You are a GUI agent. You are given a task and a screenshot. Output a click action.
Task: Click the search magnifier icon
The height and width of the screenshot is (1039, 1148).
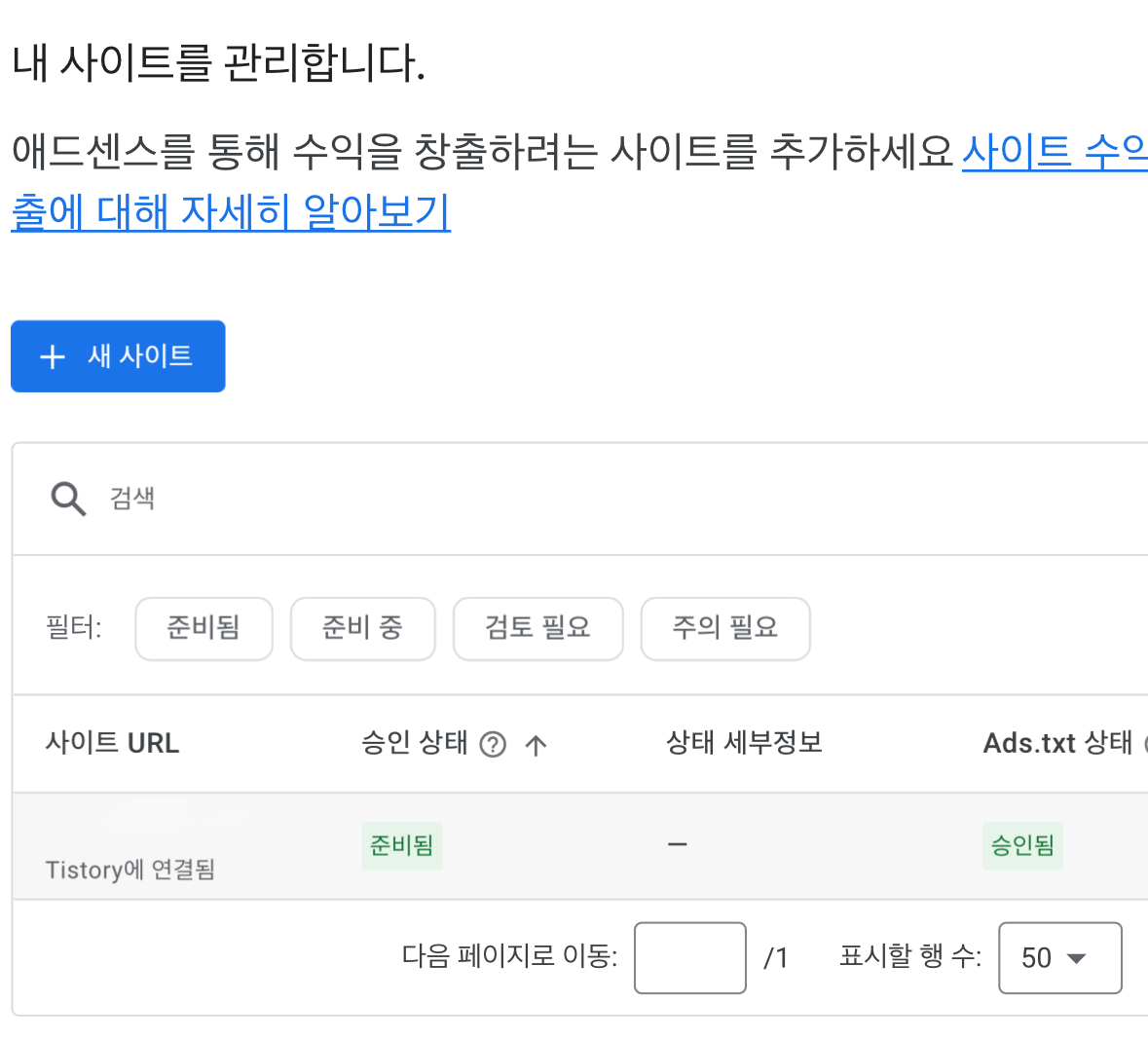tap(66, 498)
